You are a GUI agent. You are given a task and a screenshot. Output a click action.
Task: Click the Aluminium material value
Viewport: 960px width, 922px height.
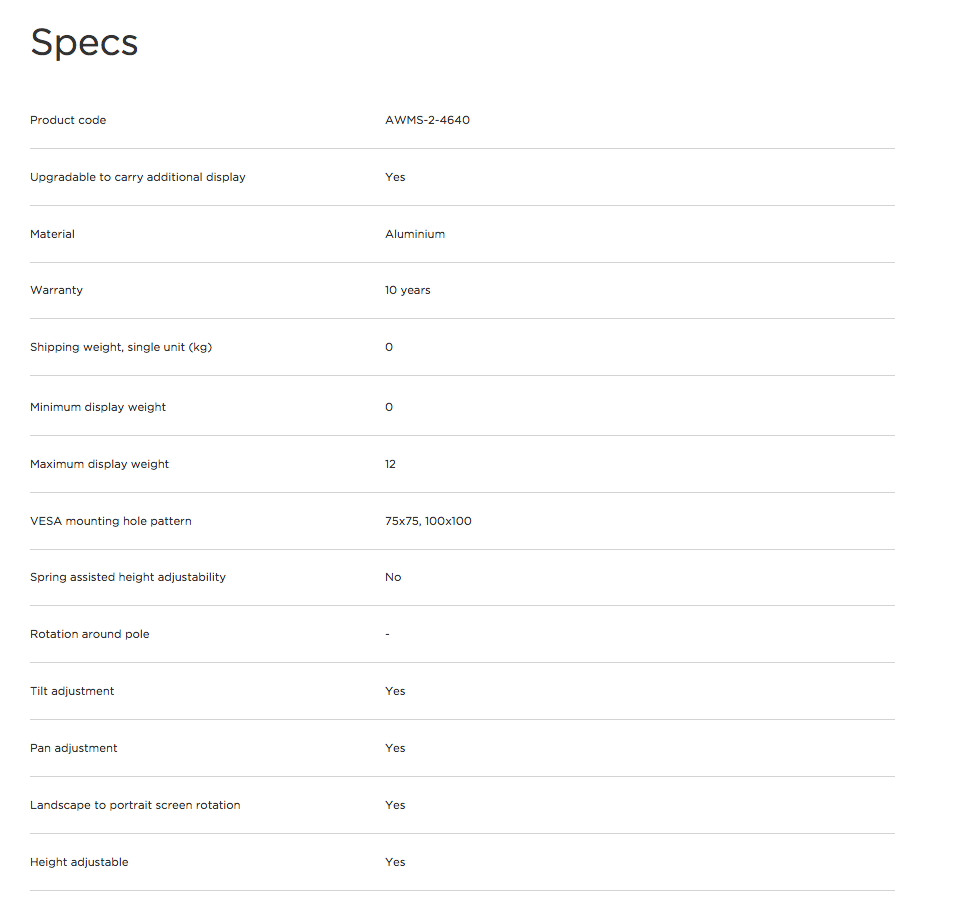pos(415,234)
